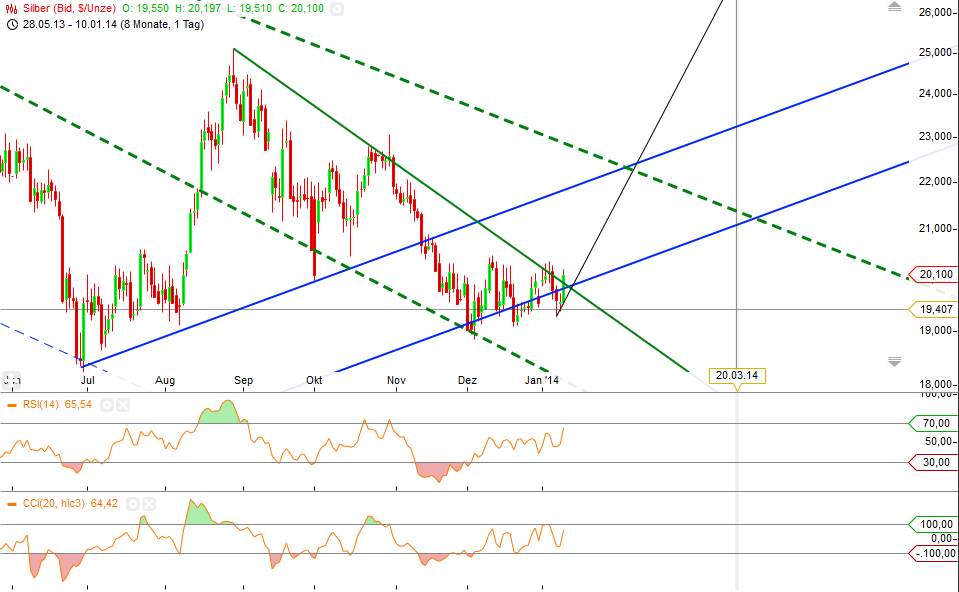Click the scroll-up arrow on the price axis

click(895, 6)
